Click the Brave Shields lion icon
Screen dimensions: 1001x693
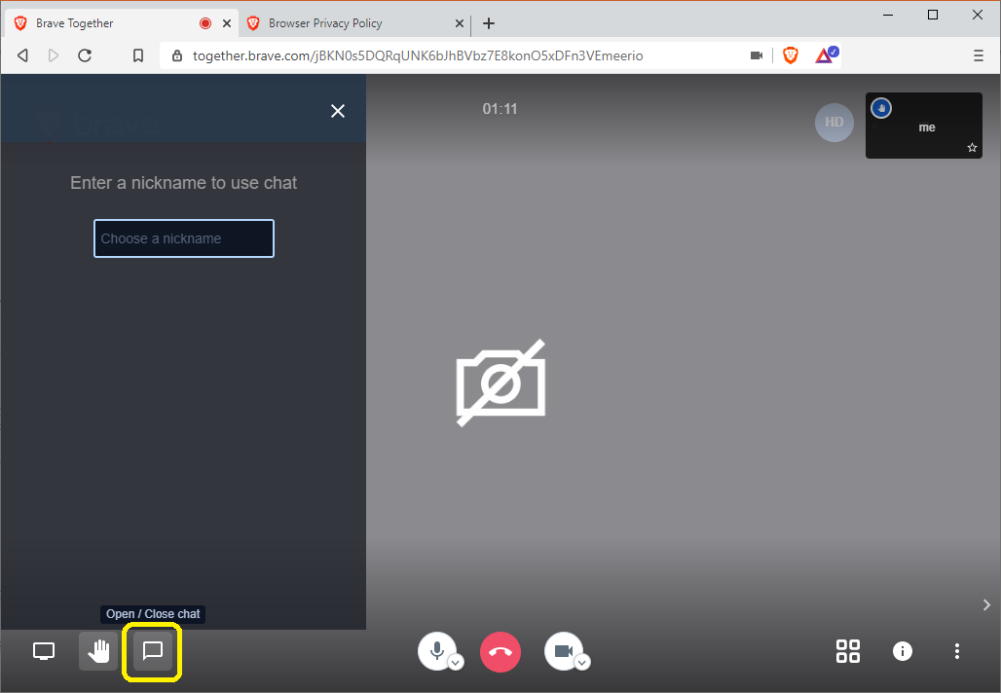(x=790, y=56)
